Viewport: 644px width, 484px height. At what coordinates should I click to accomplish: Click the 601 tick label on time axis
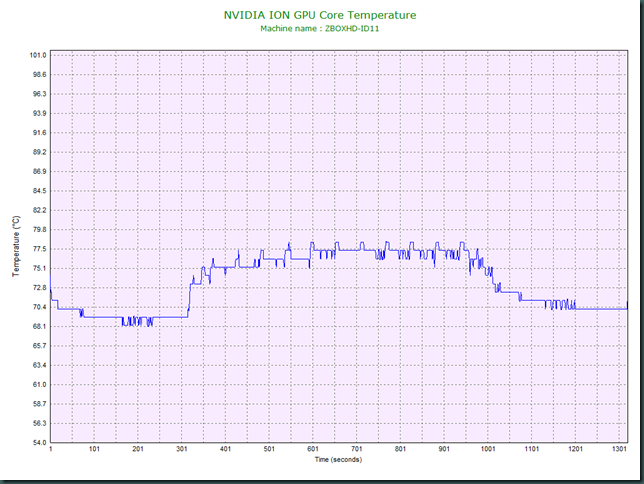(313, 449)
